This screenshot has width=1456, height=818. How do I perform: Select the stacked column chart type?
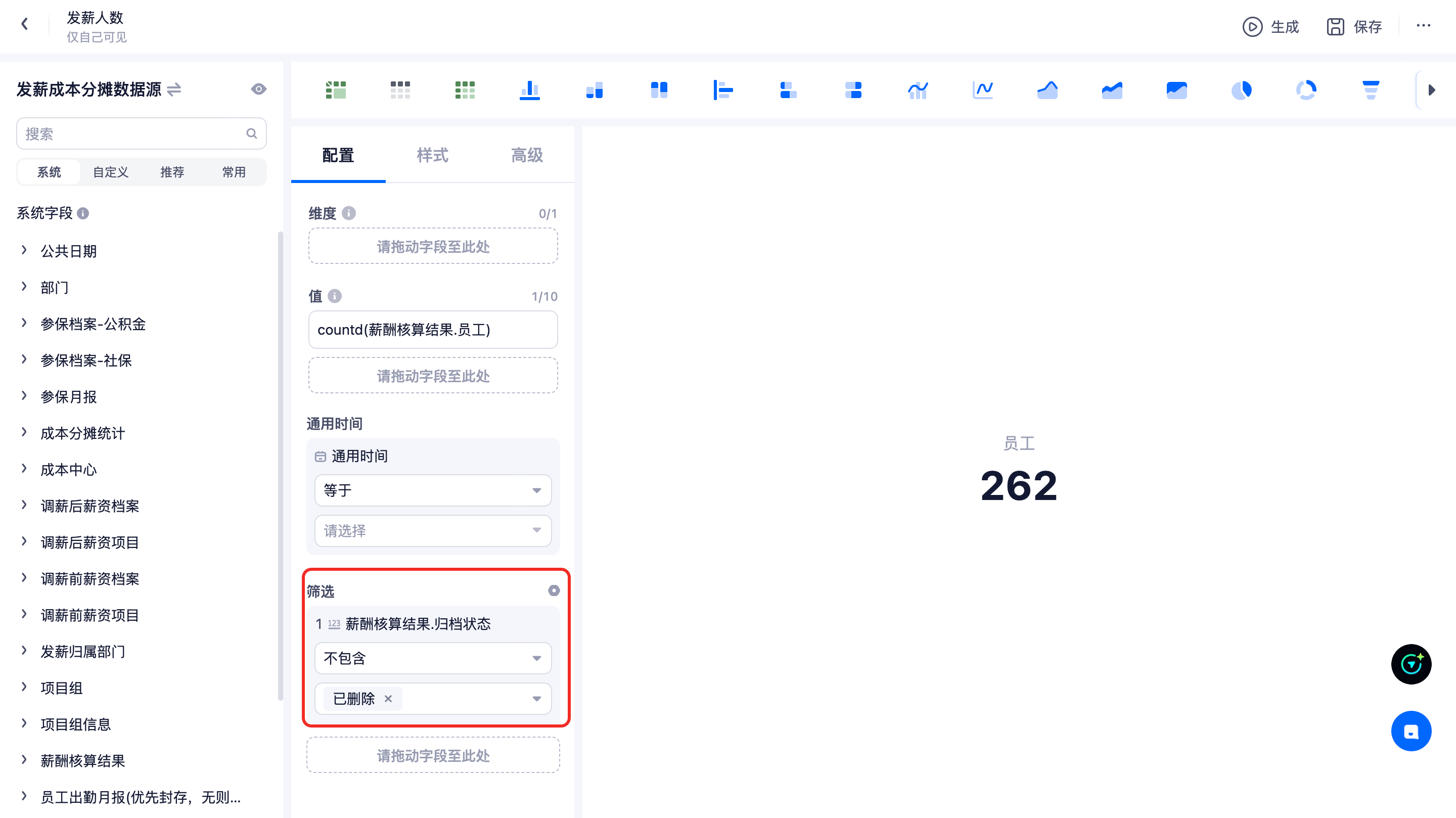[x=595, y=90]
